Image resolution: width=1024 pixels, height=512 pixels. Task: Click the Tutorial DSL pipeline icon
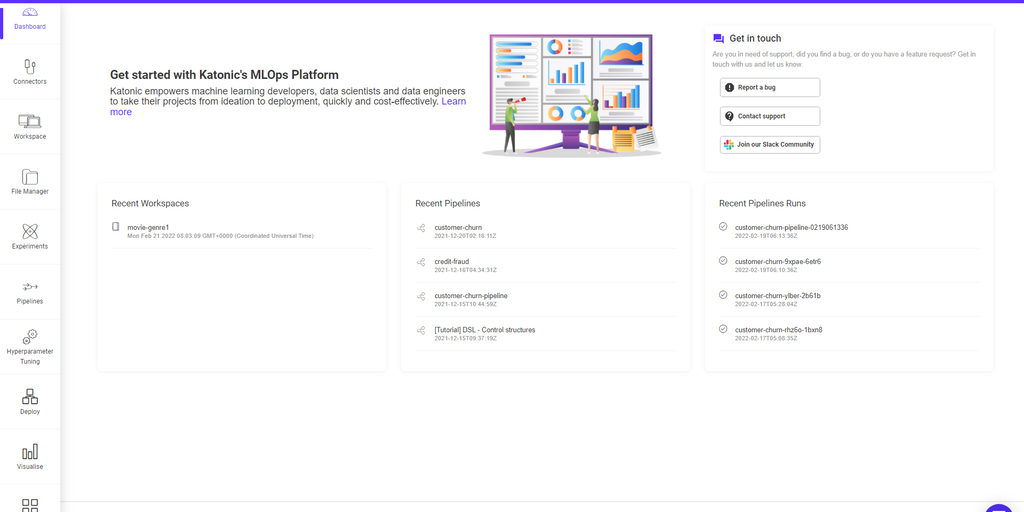click(421, 330)
